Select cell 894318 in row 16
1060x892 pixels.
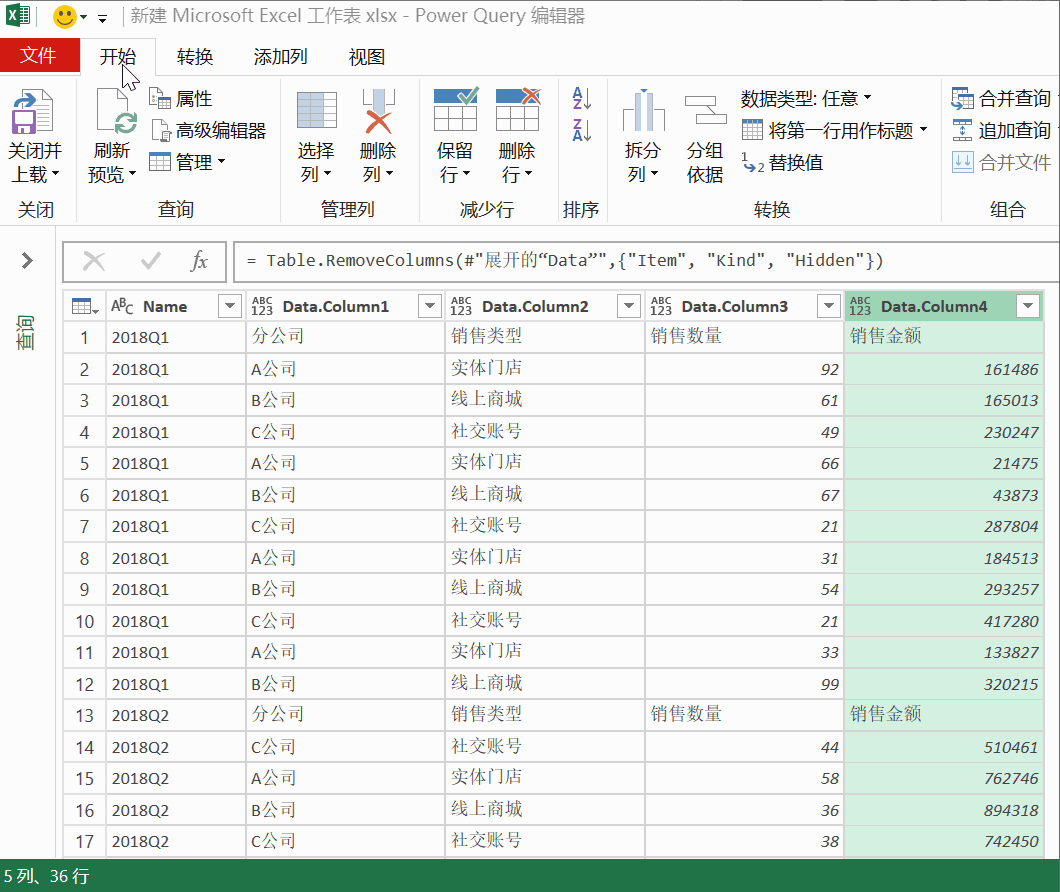tap(944, 810)
